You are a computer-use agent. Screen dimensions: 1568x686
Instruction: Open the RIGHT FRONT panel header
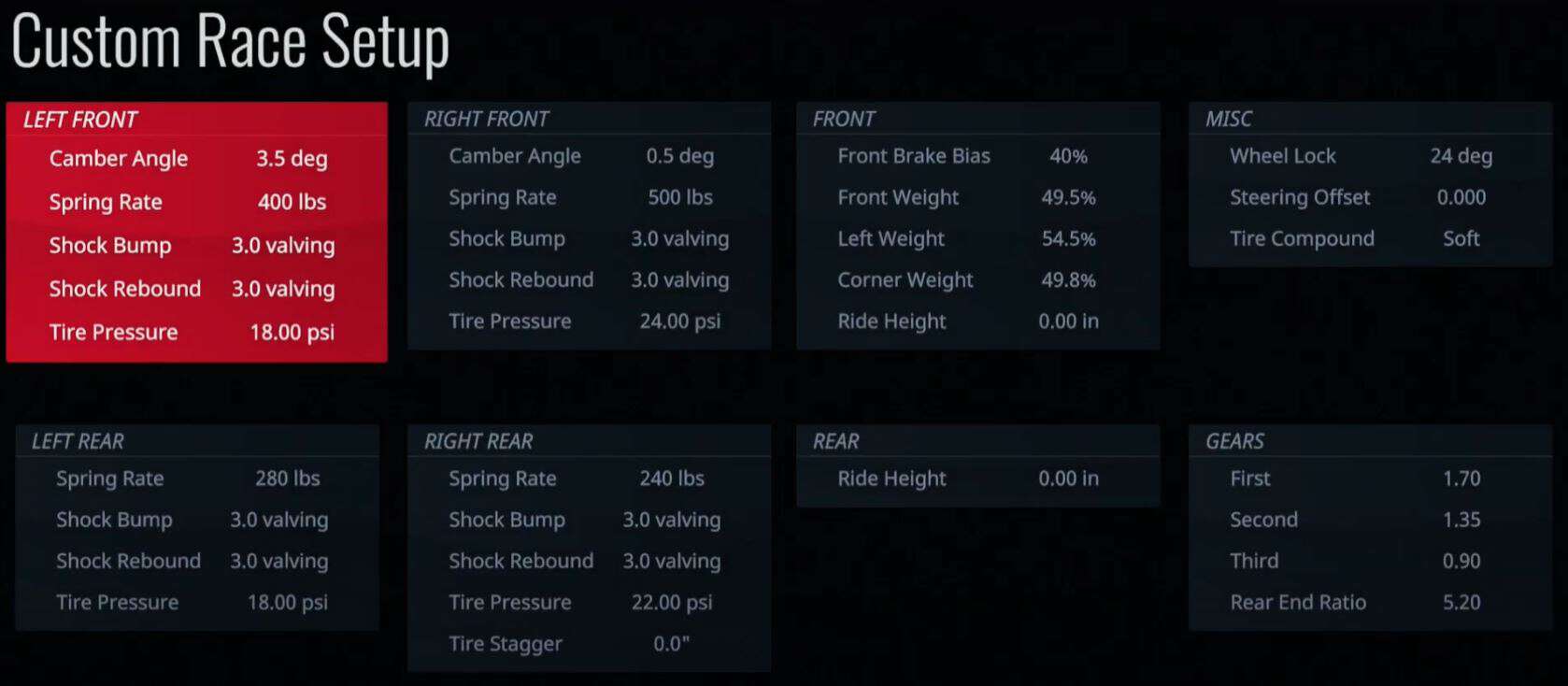(x=589, y=119)
